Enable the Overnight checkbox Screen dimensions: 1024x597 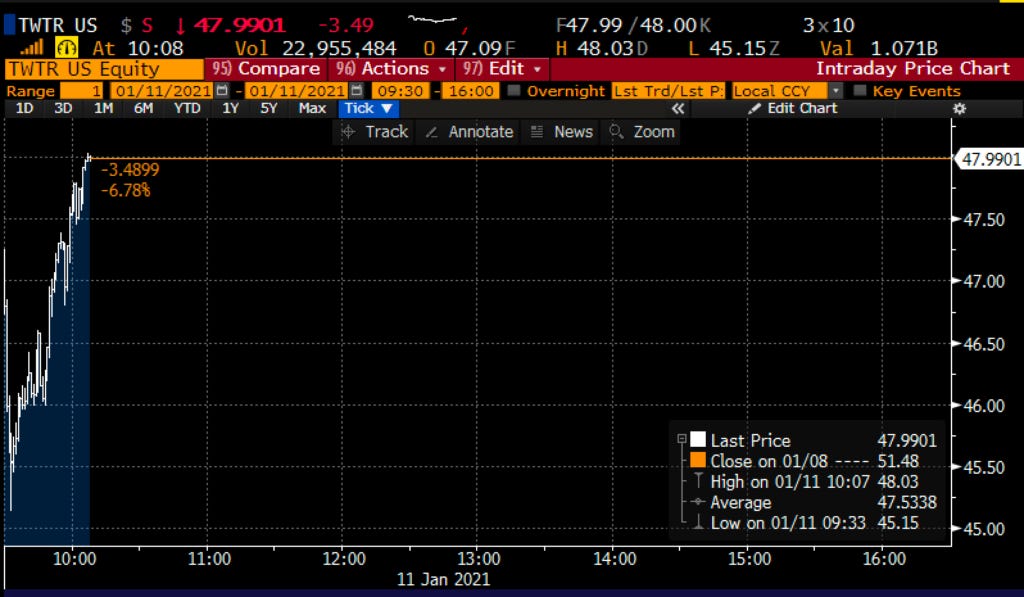coord(514,90)
